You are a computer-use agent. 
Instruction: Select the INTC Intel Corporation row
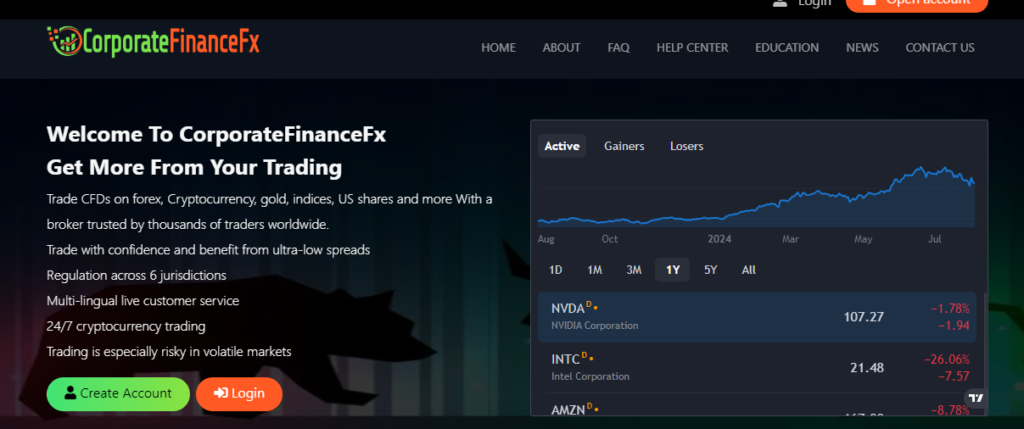pyautogui.click(x=757, y=368)
